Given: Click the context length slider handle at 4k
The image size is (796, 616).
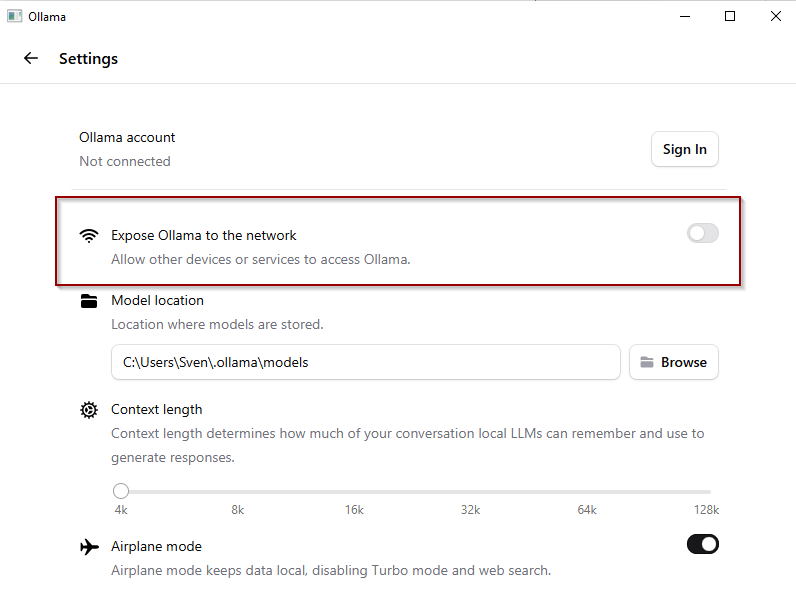Looking at the screenshot, I should pyautogui.click(x=121, y=491).
